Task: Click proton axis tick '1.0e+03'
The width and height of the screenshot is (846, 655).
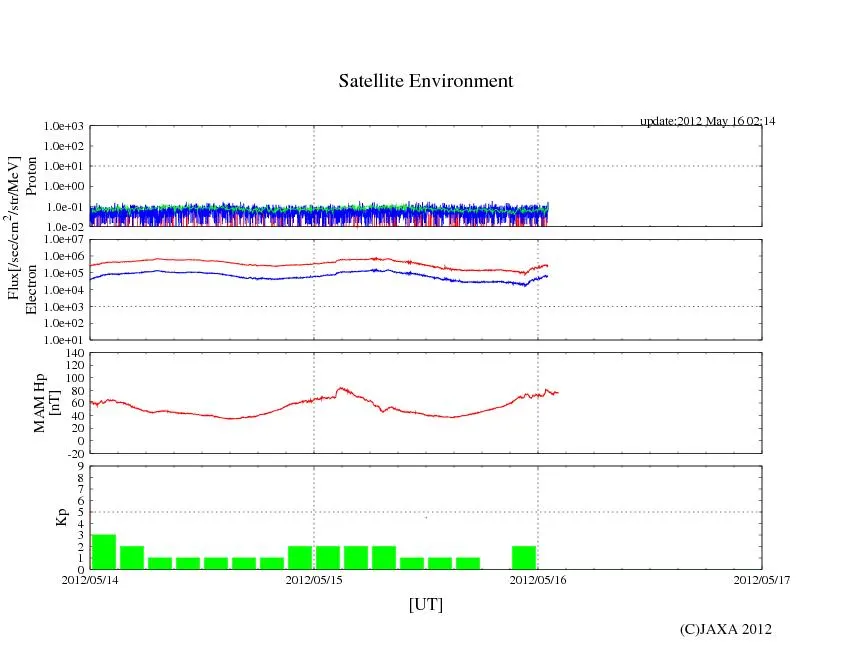Action: click(64, 126)
